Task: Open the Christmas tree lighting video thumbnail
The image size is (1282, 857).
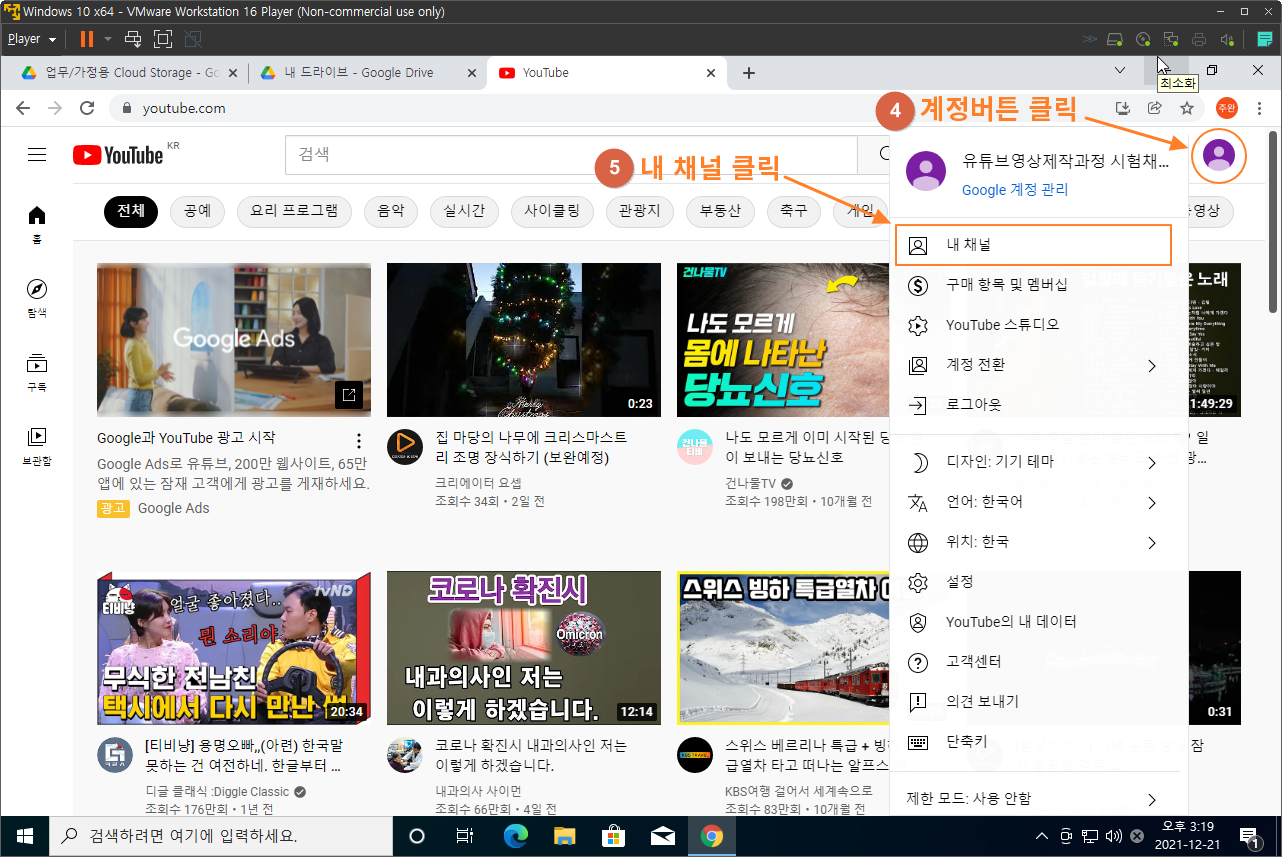Action: 524,340
